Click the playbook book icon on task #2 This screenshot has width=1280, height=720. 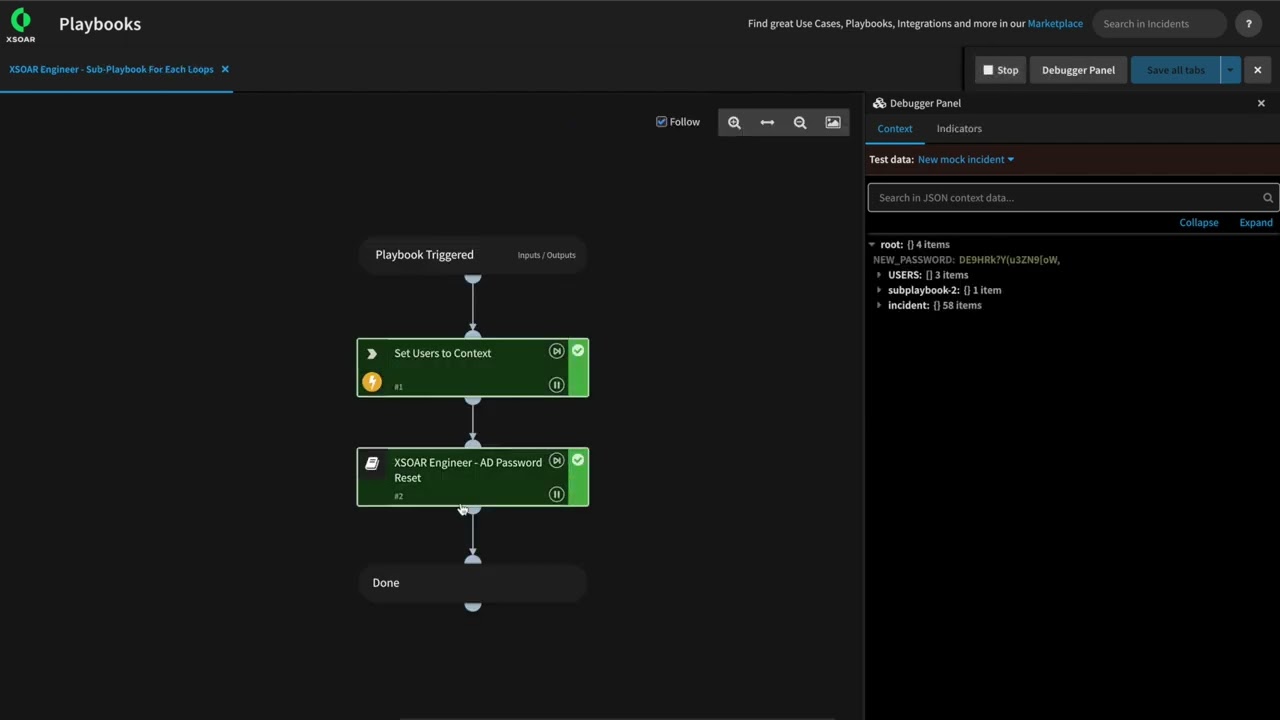click(x=372, y=463)
